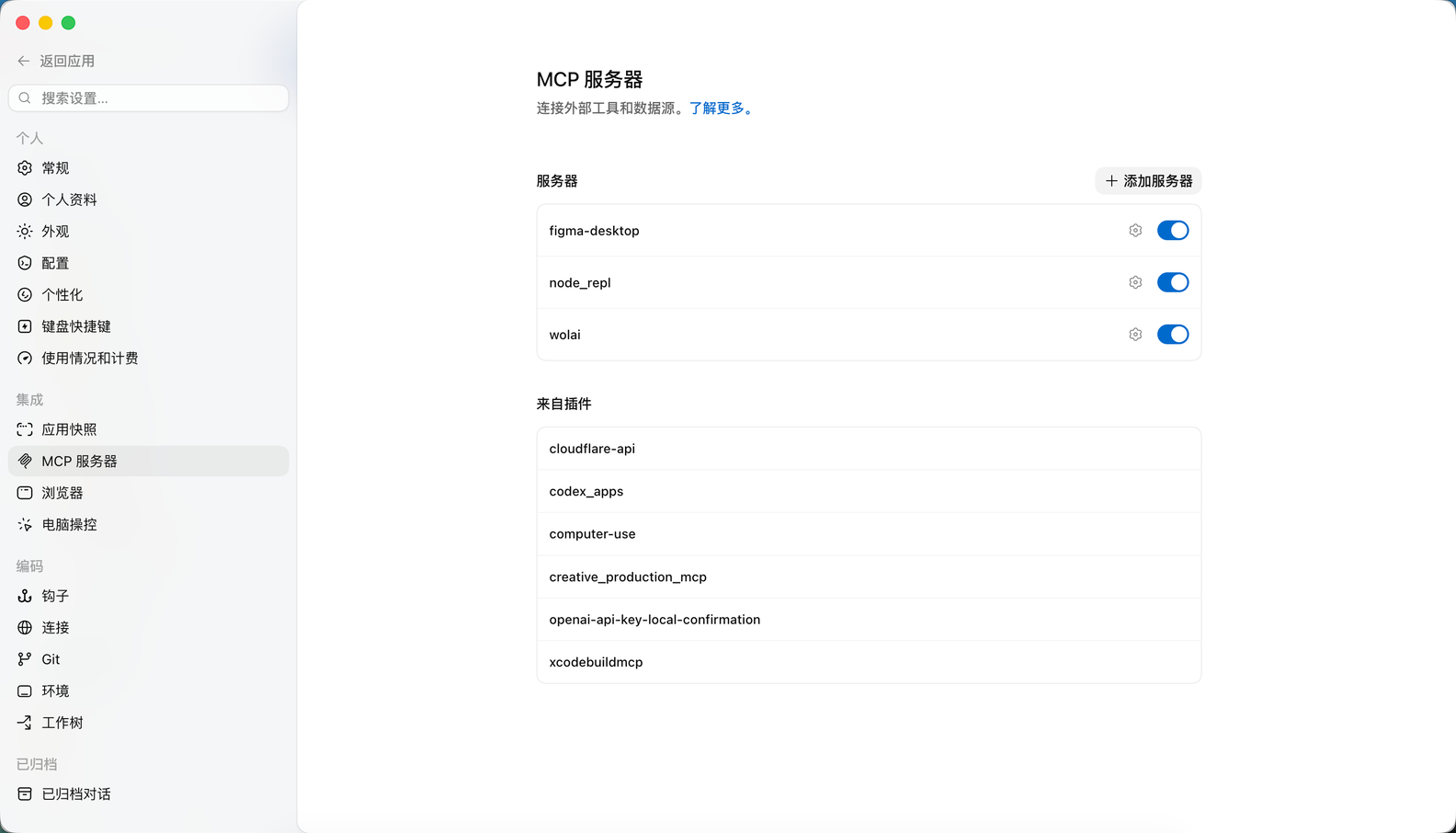
Task: Click the Git branch icon
Action: pos(25,659)
